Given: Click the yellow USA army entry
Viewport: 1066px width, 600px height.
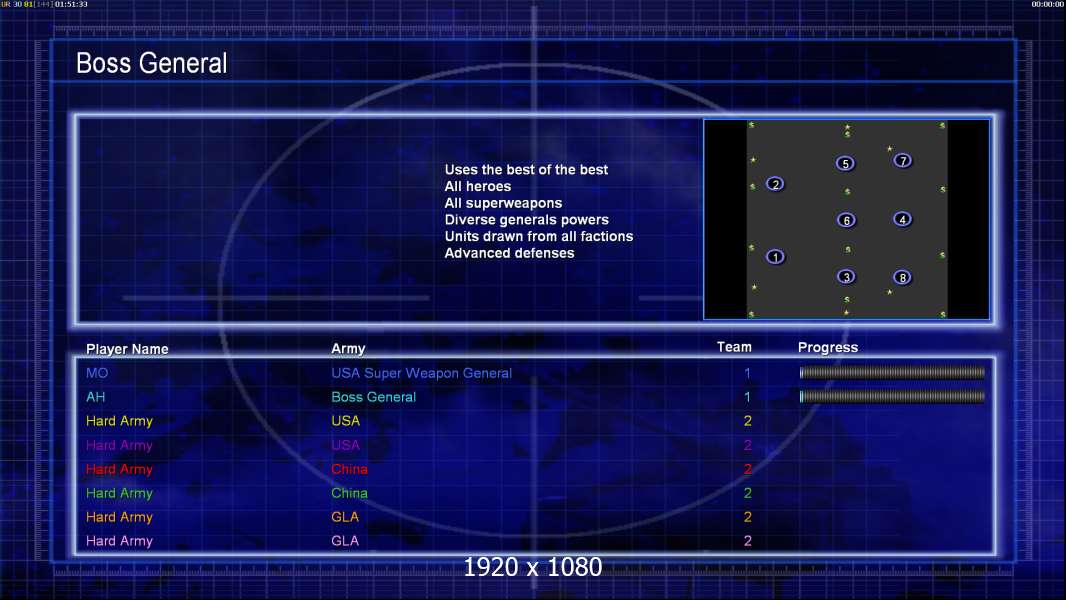Looking at the screenshot, I should click(345, 421).
